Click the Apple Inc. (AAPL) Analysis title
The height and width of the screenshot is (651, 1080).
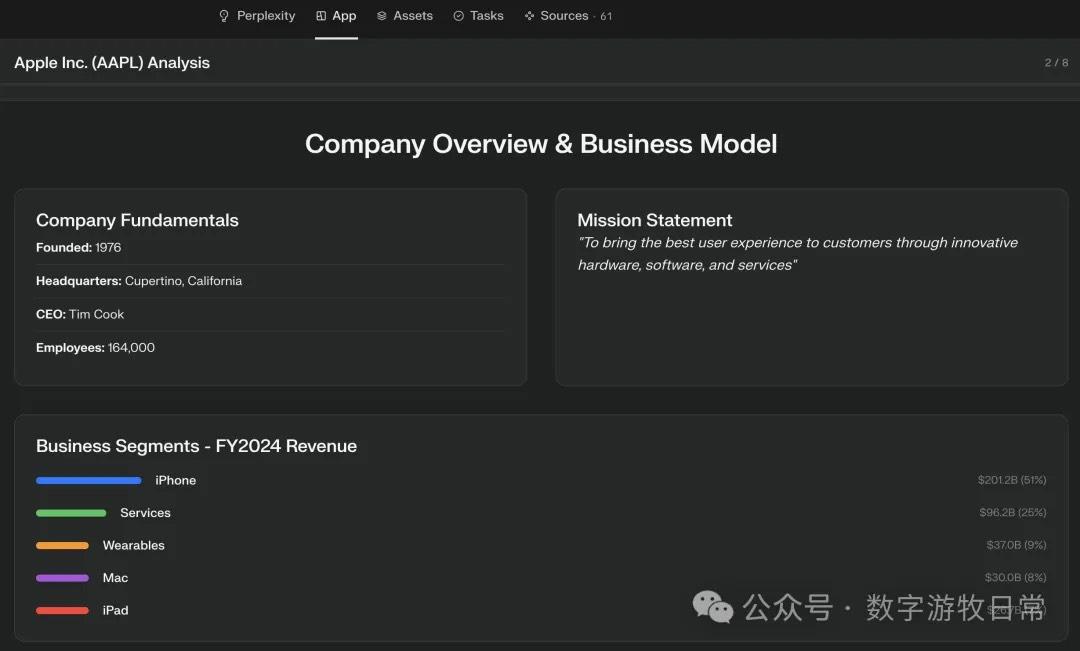click(x=112, y=63)
